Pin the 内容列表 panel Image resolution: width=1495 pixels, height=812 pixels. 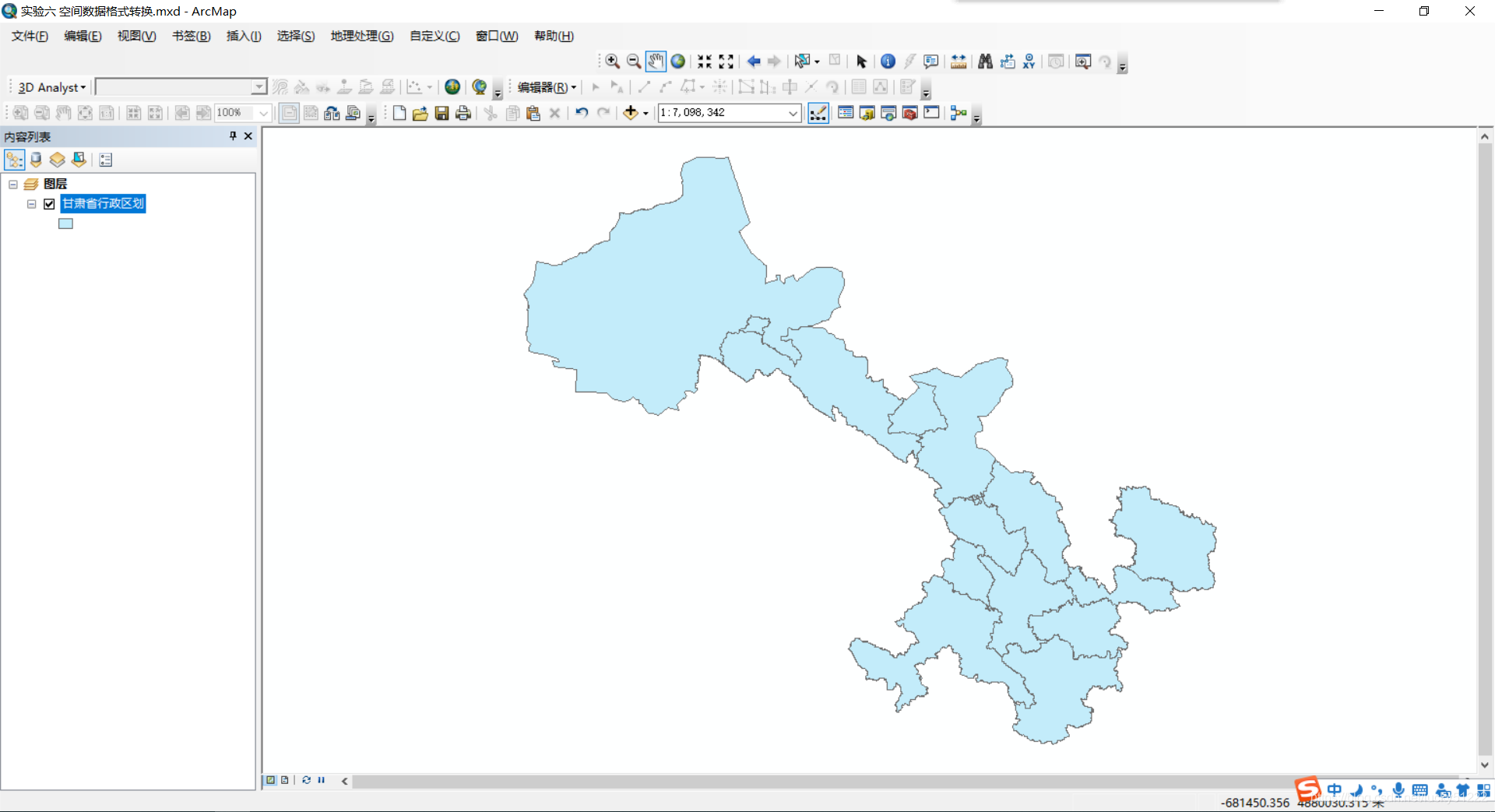tap(233, 136)
